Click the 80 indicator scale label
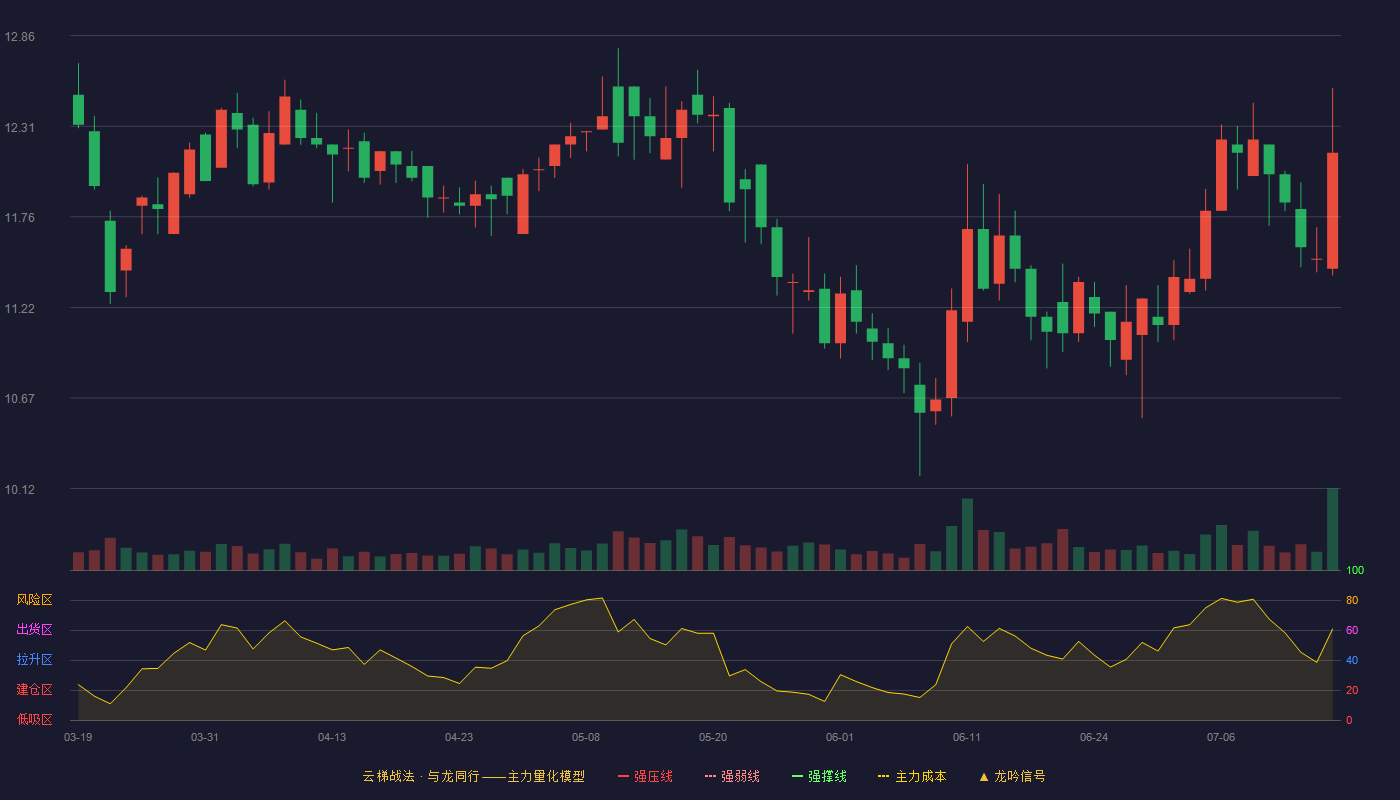Screen dimensions: 1400x800 coord(1352,600)
